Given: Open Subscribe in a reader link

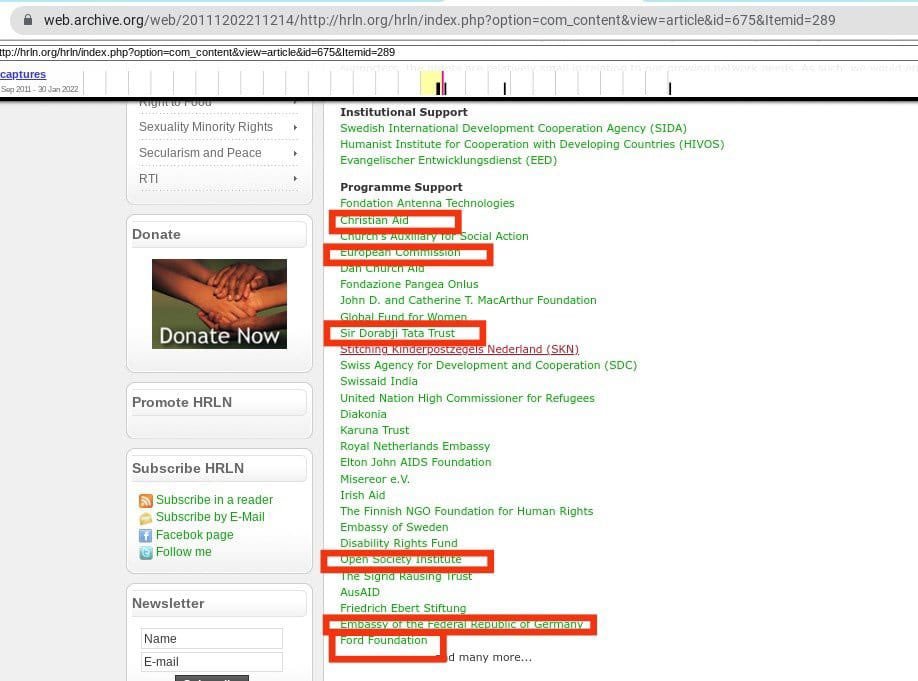Looking at the screenshot, I should [x=214, y=500].
